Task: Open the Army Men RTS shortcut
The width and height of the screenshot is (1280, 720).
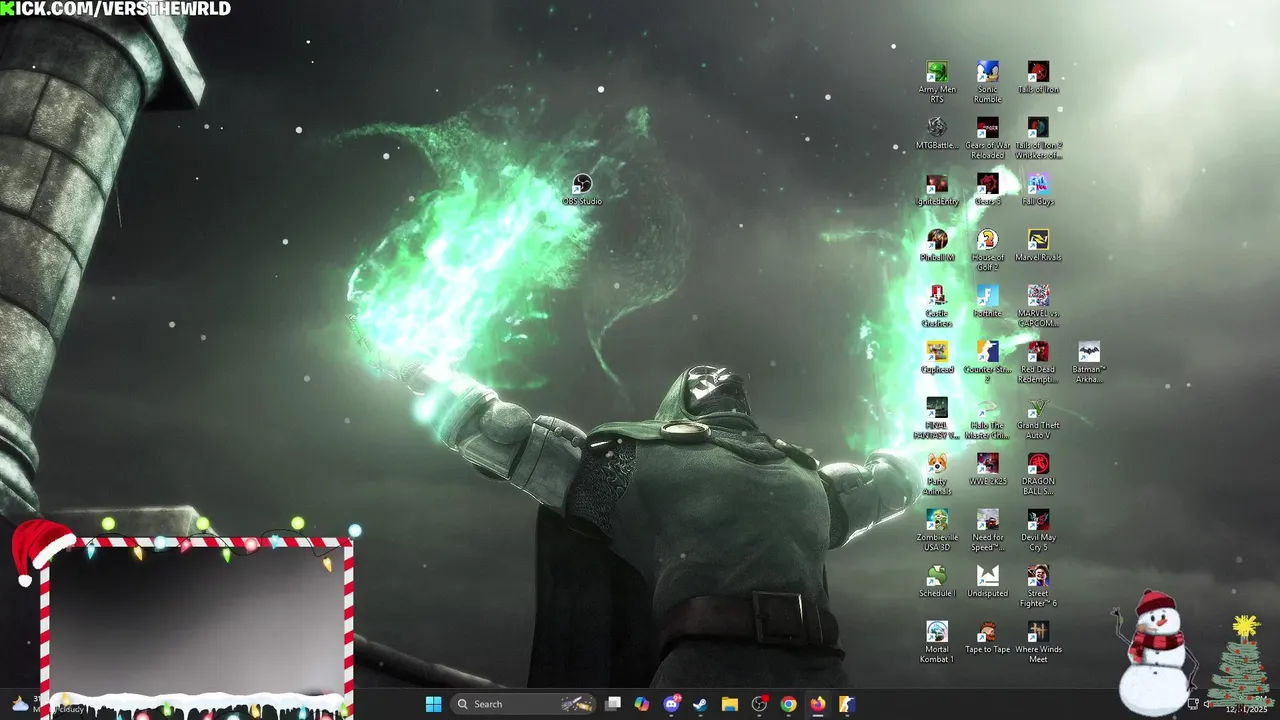Action: [937, 81]
